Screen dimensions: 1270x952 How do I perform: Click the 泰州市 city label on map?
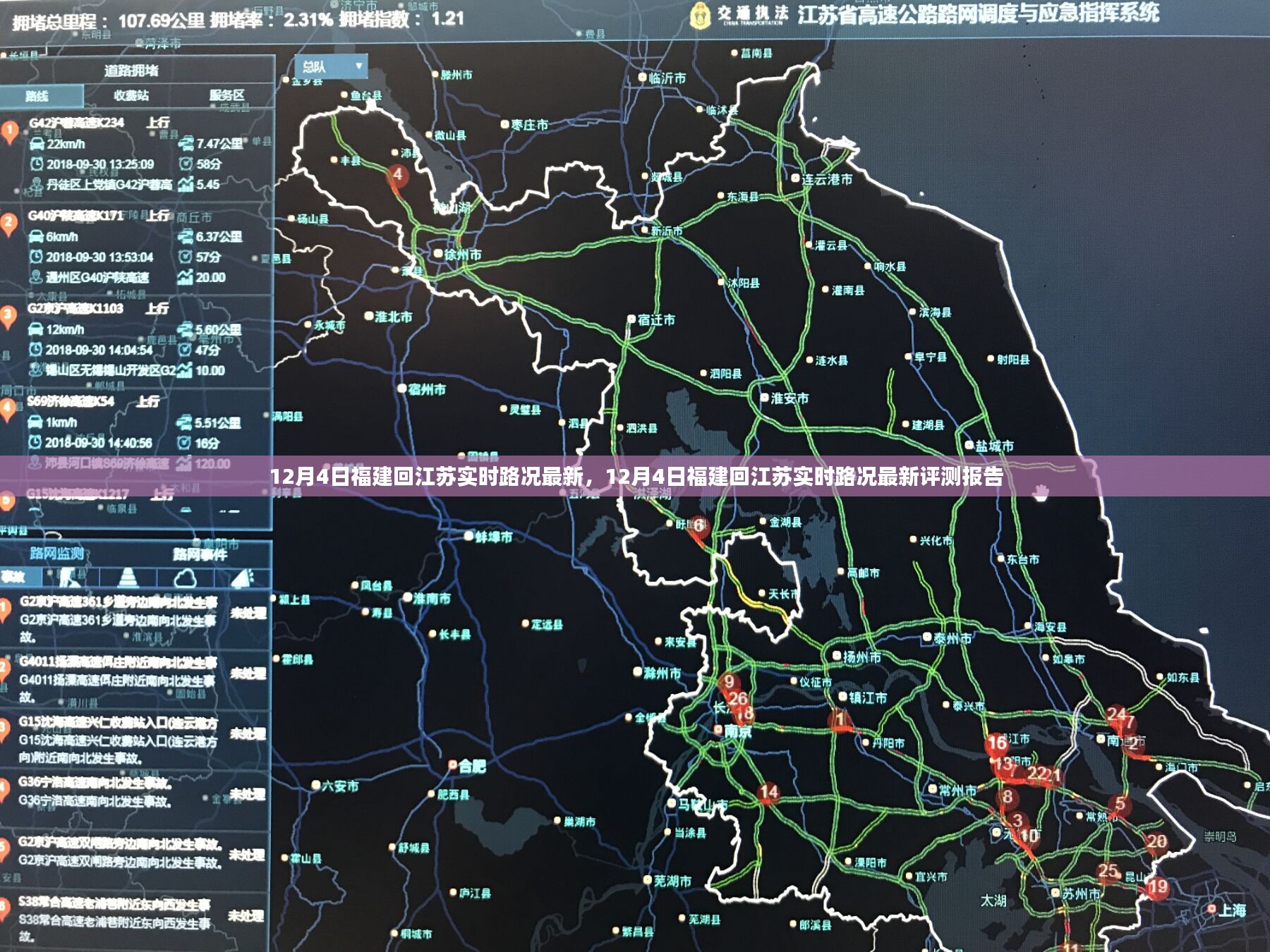point(953,638)
